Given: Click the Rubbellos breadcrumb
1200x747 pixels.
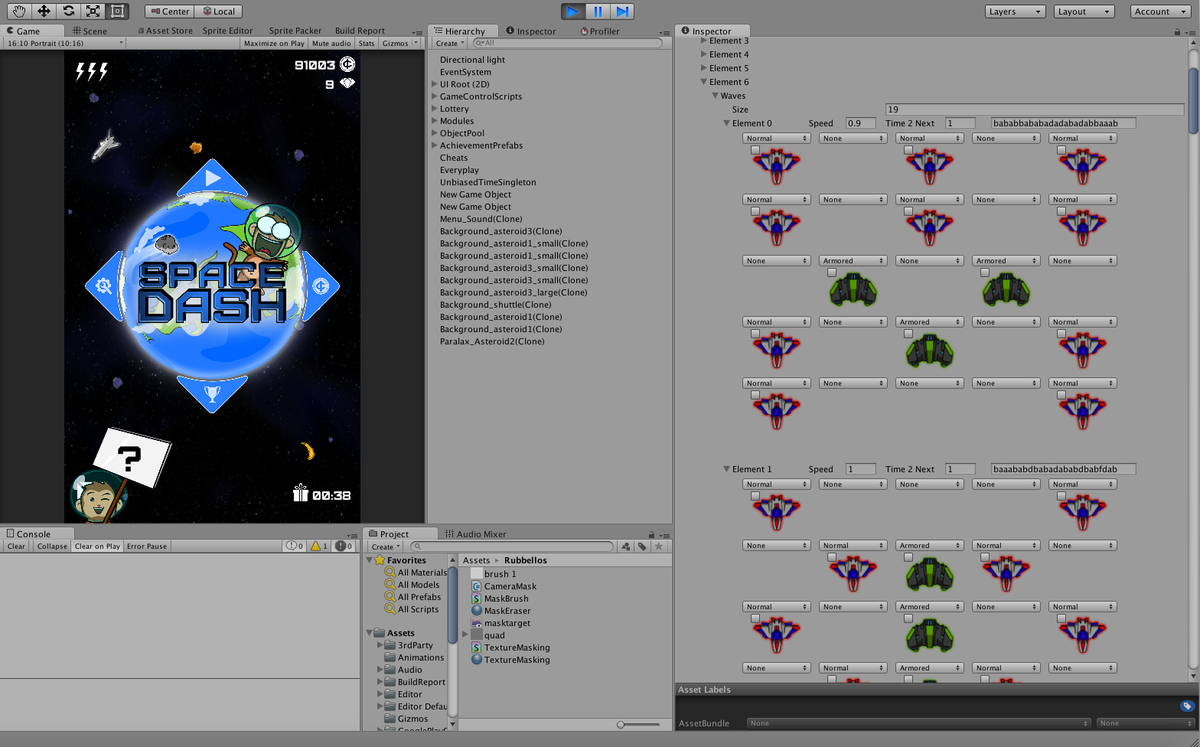Looking at the screenshot, I should [525, 560].
